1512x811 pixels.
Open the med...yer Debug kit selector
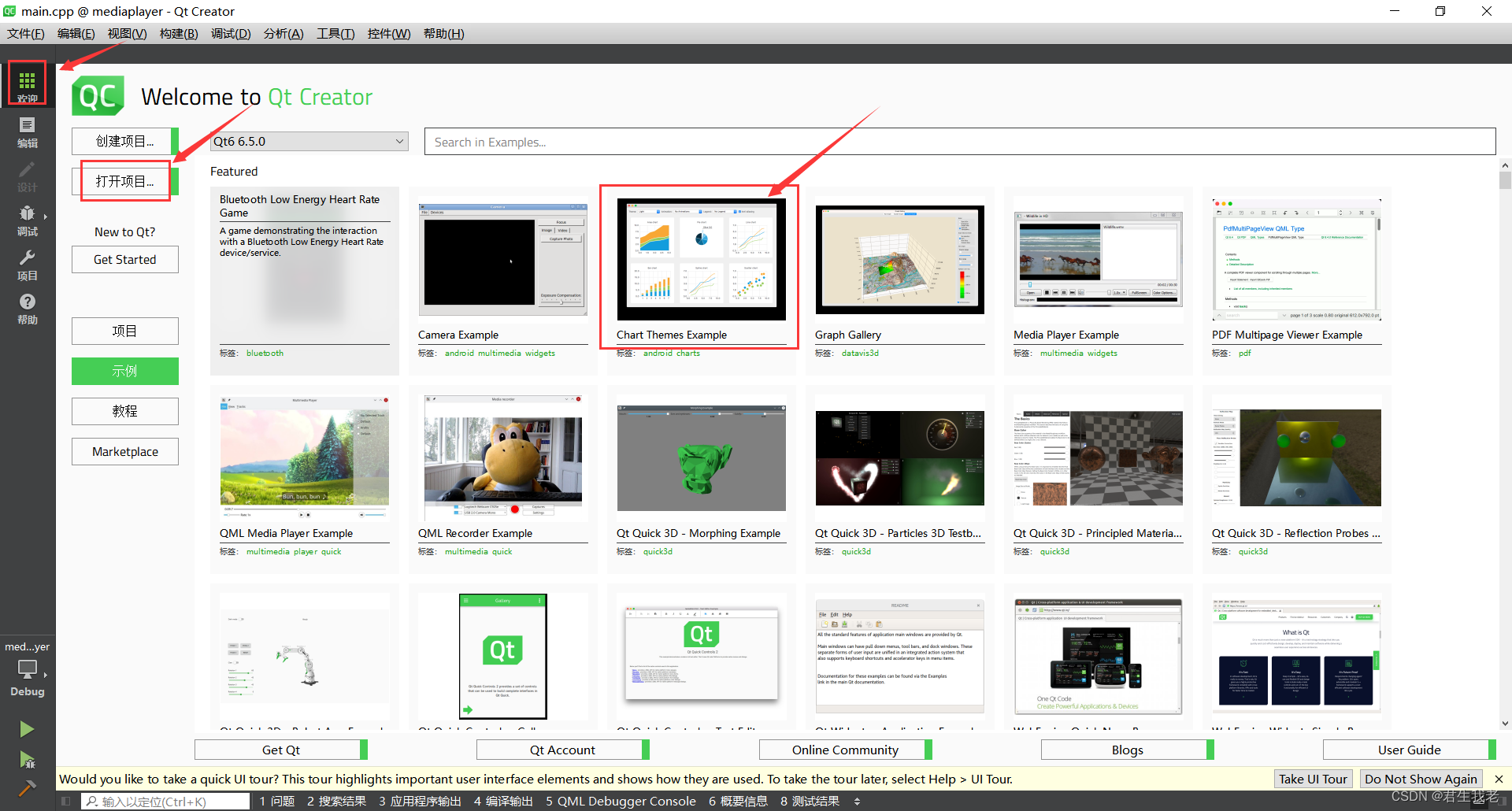tap(27, 668)
